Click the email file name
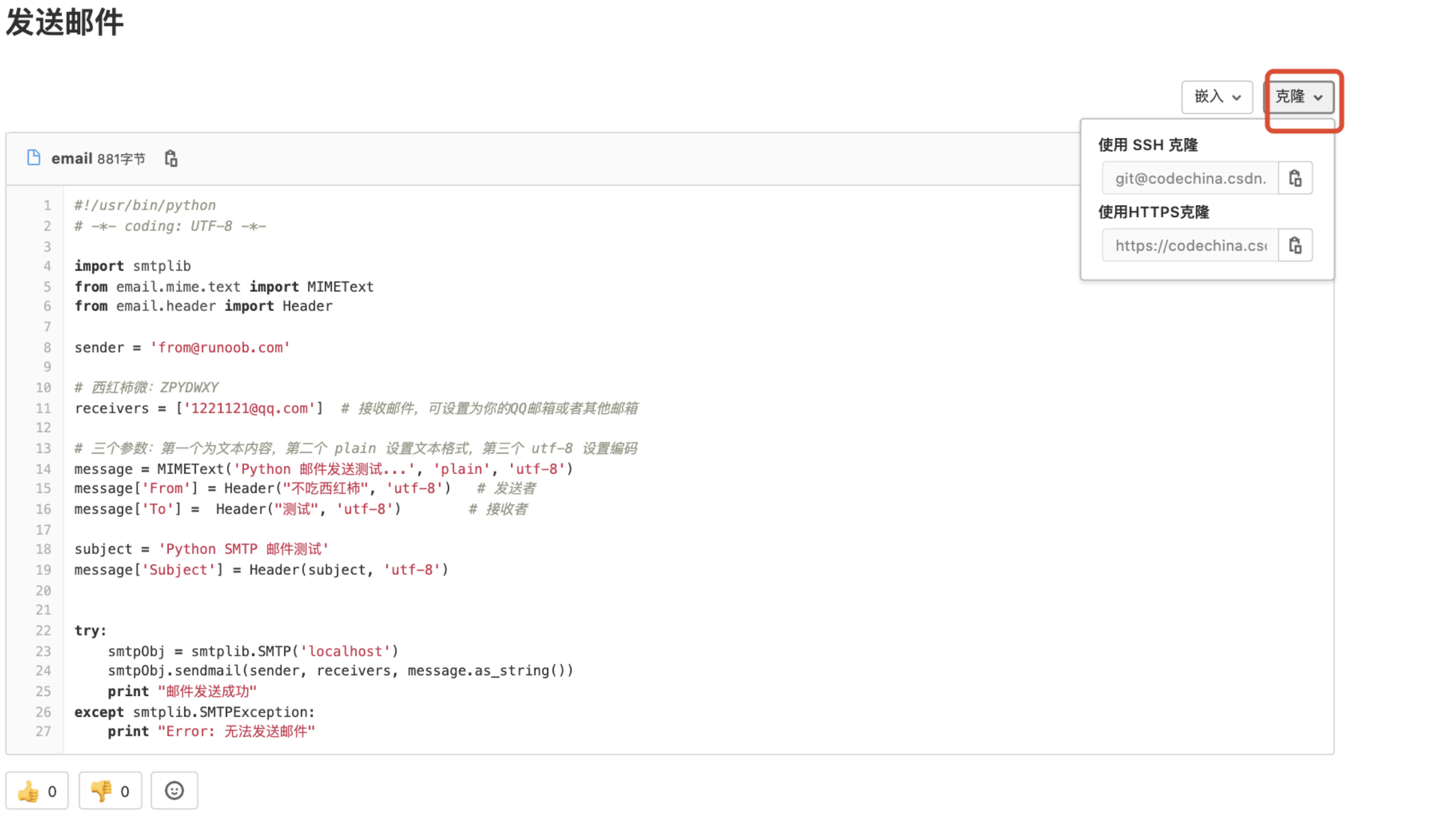 (72, 158)
